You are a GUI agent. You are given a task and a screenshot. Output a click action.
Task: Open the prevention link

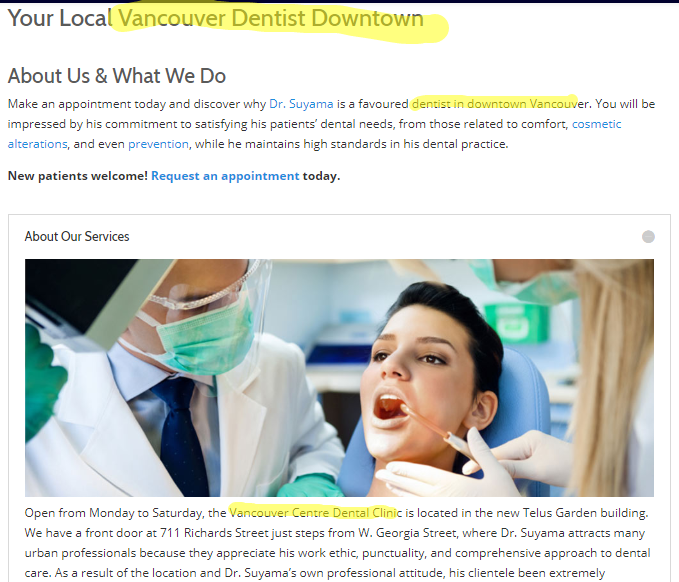[x=158, y=144]
